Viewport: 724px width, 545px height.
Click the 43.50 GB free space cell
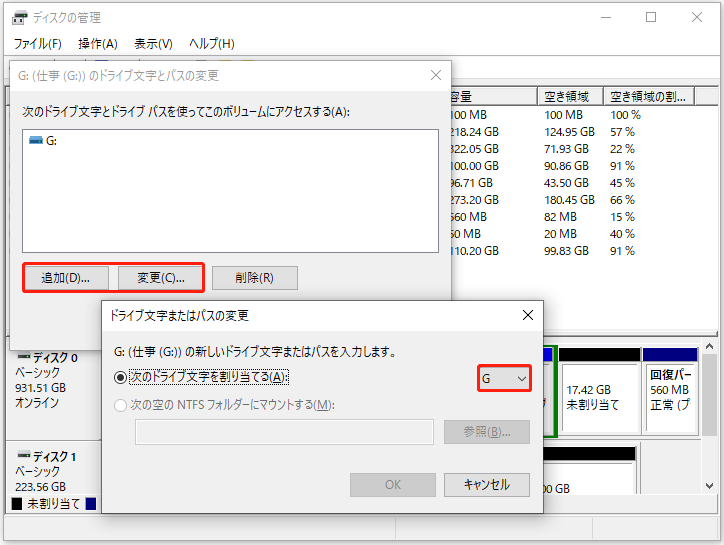click(x=566, y=183)
